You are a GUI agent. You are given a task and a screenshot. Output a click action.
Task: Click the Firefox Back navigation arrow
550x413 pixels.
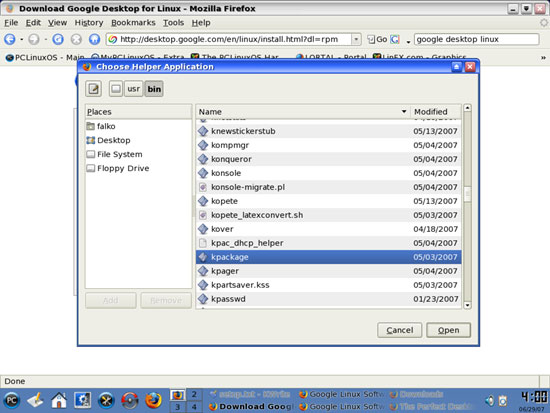10,39
